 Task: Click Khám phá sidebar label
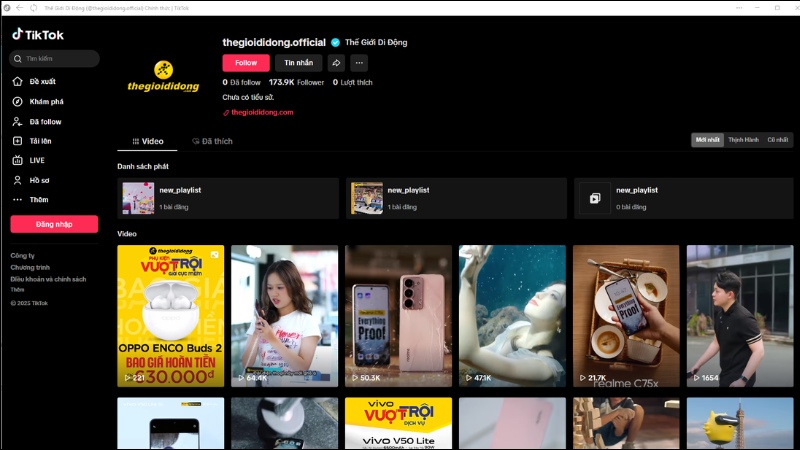click(46, 102)
